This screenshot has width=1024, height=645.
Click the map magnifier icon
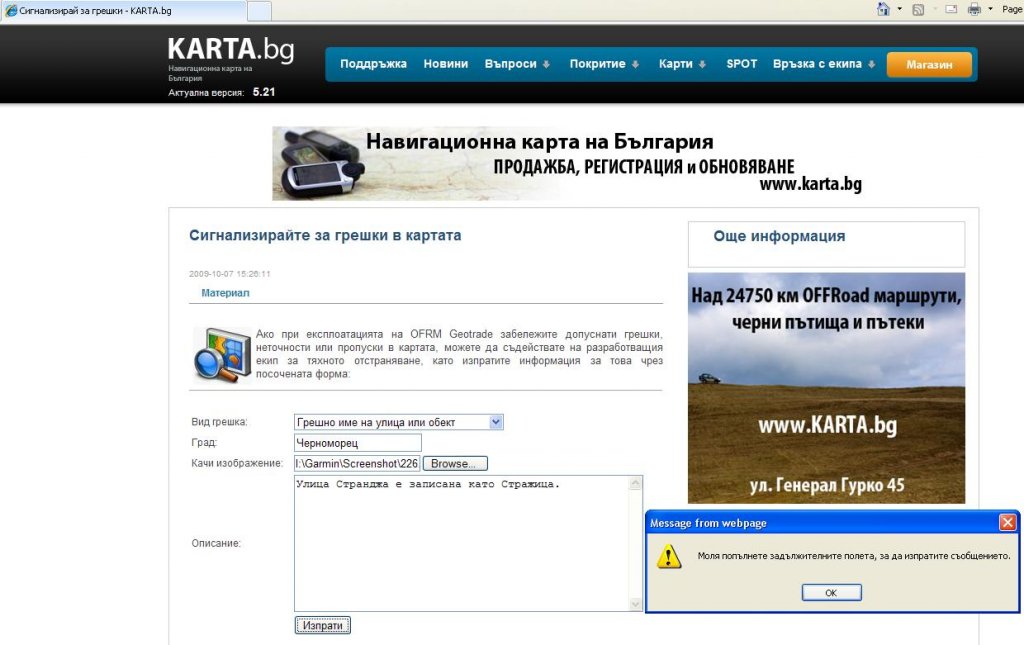pos(222,354)
